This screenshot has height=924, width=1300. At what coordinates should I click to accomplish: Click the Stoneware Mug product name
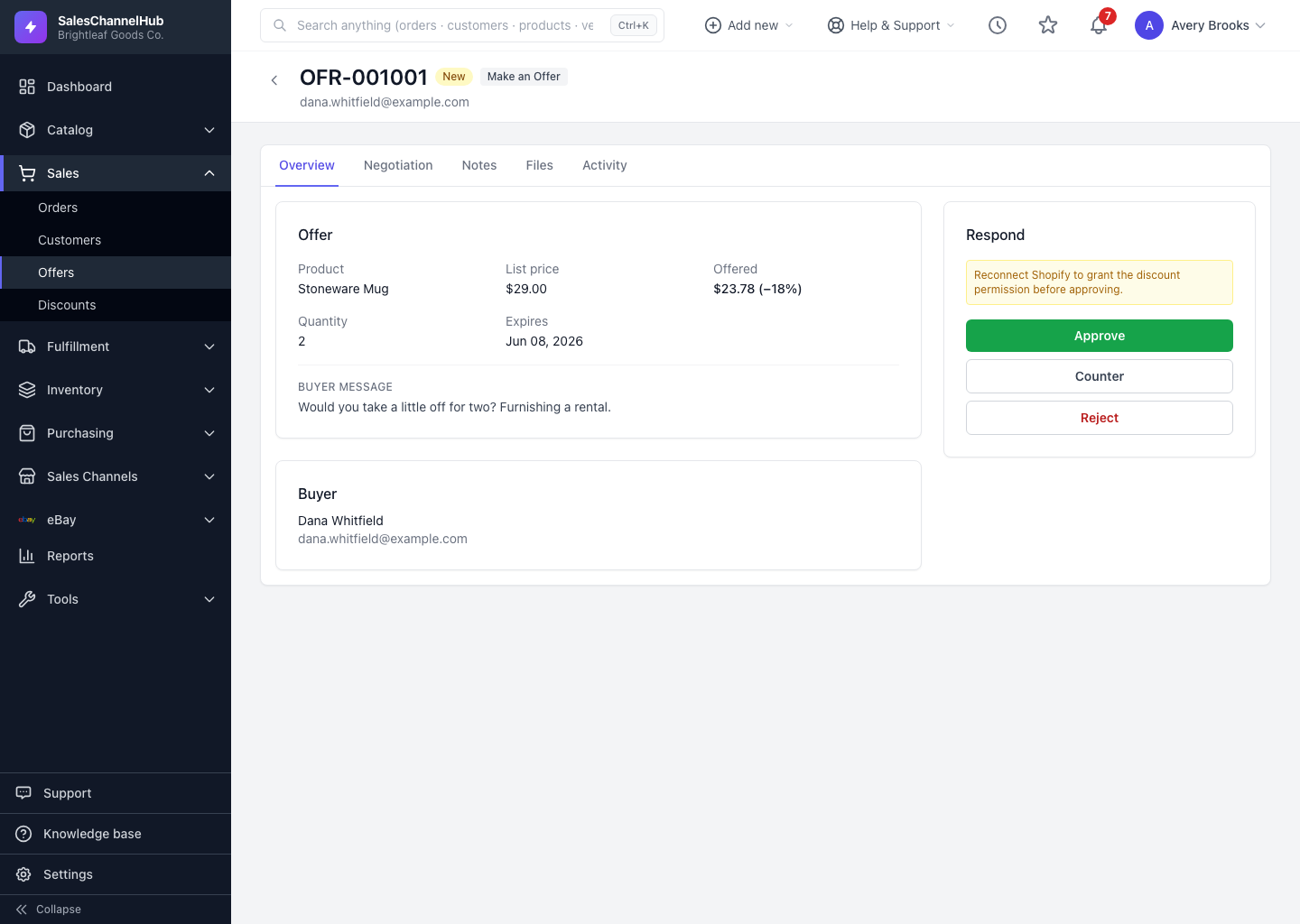click(x=343, y=289)
